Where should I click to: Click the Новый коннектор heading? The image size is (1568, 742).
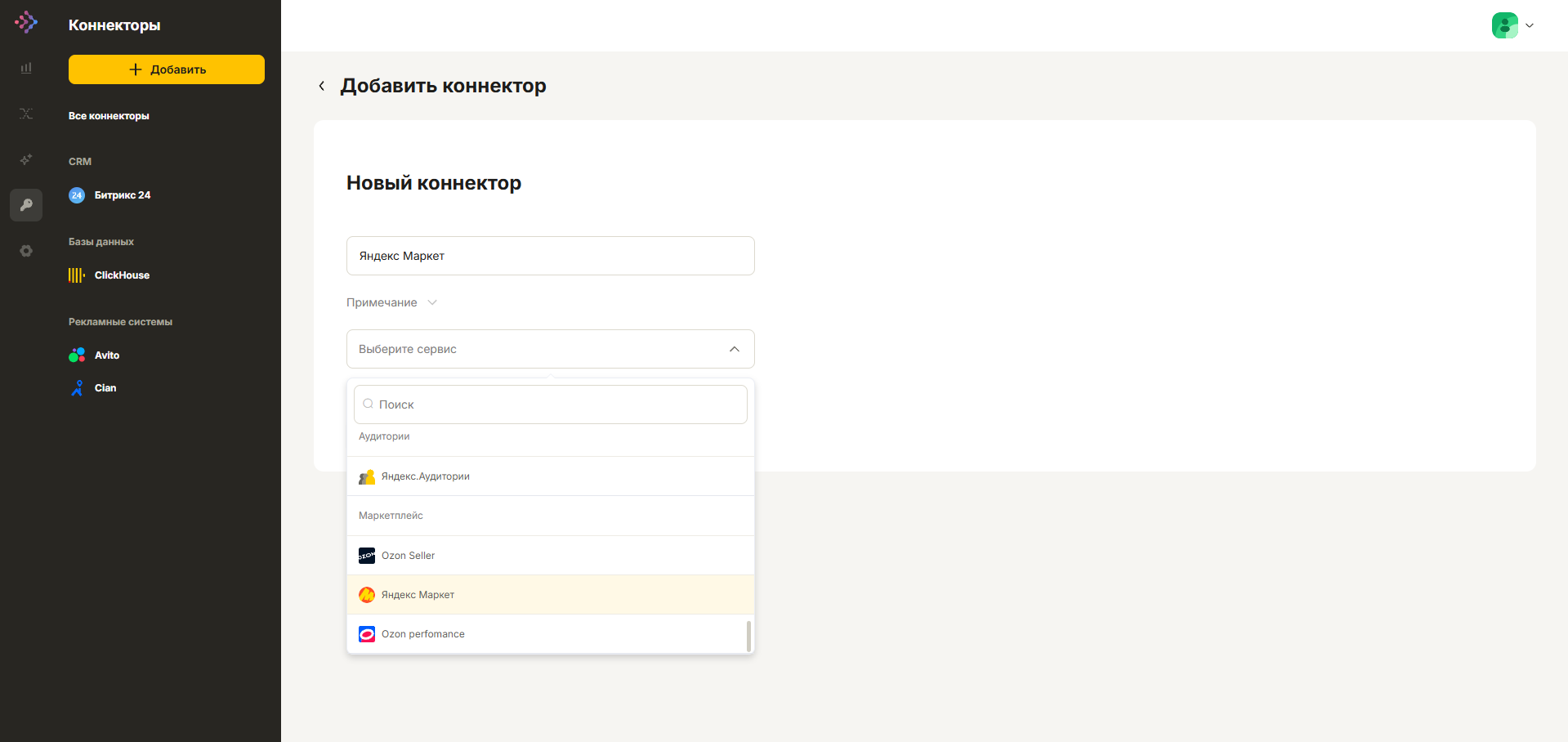pyautogui.click(x=434, y=183)
